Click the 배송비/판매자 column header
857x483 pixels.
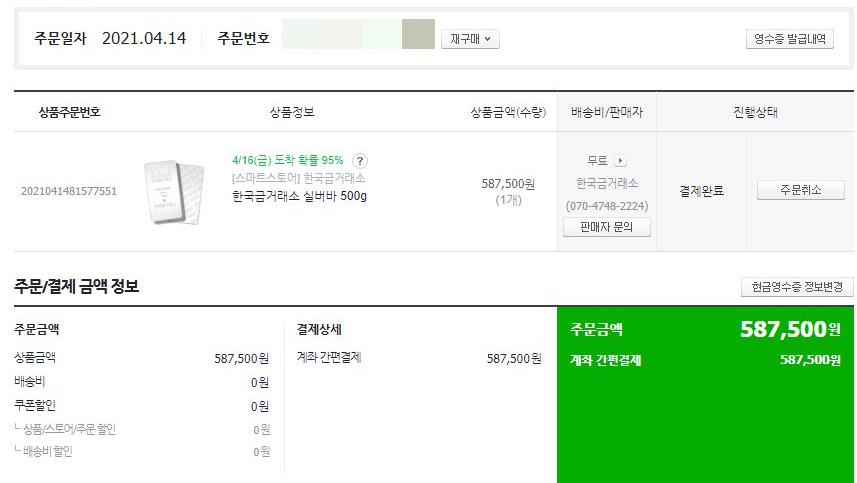coord(607,112)
